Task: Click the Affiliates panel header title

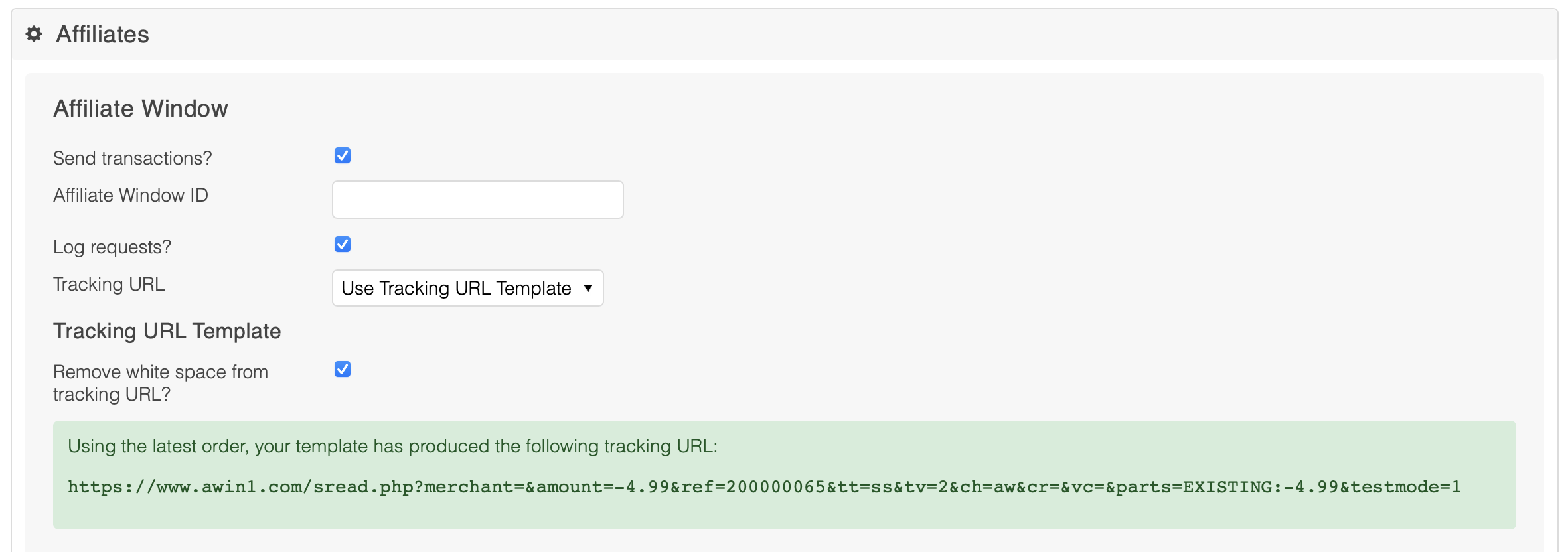Action: pos(102,34)
